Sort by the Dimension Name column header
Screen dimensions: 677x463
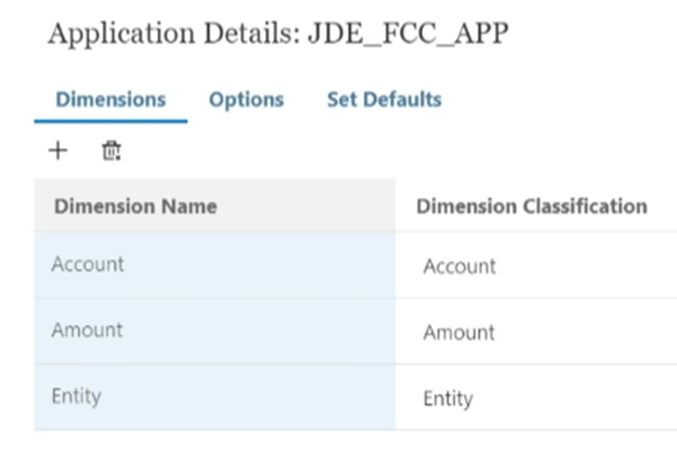click(136, 206)
